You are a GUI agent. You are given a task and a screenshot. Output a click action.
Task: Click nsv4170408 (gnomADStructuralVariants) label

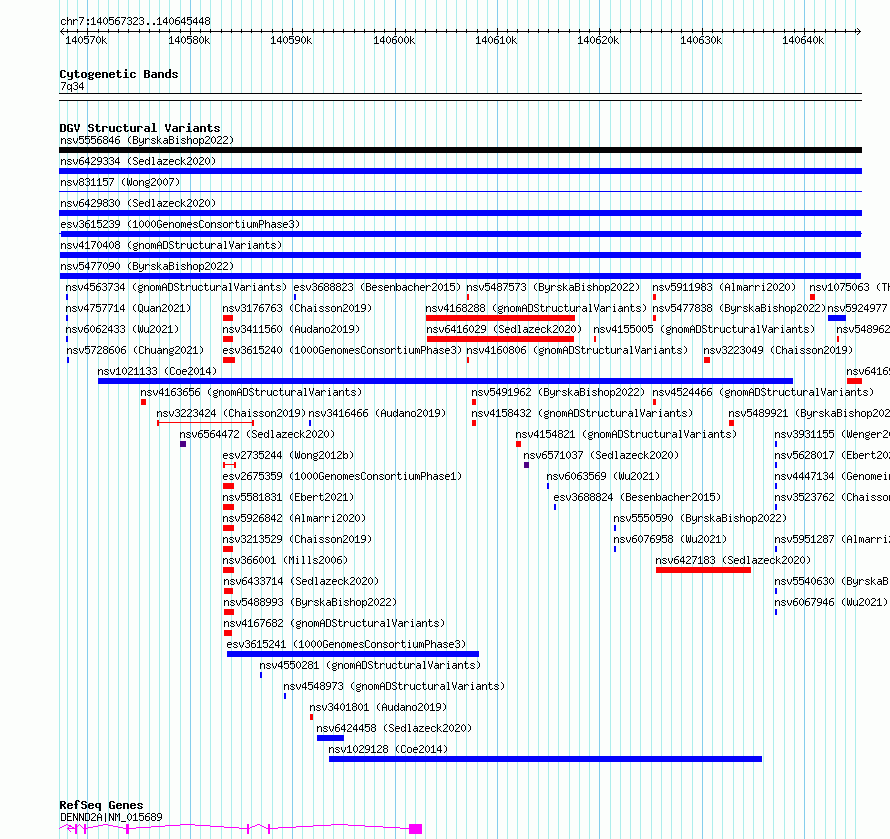(171, 245)
